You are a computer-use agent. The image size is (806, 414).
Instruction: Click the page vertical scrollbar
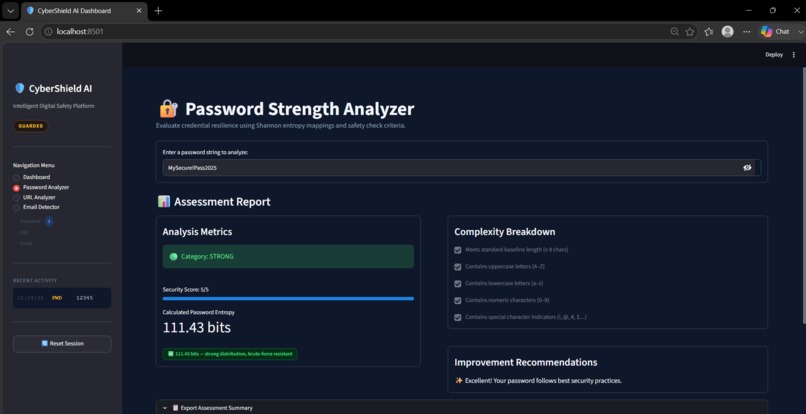pos(803,195)
